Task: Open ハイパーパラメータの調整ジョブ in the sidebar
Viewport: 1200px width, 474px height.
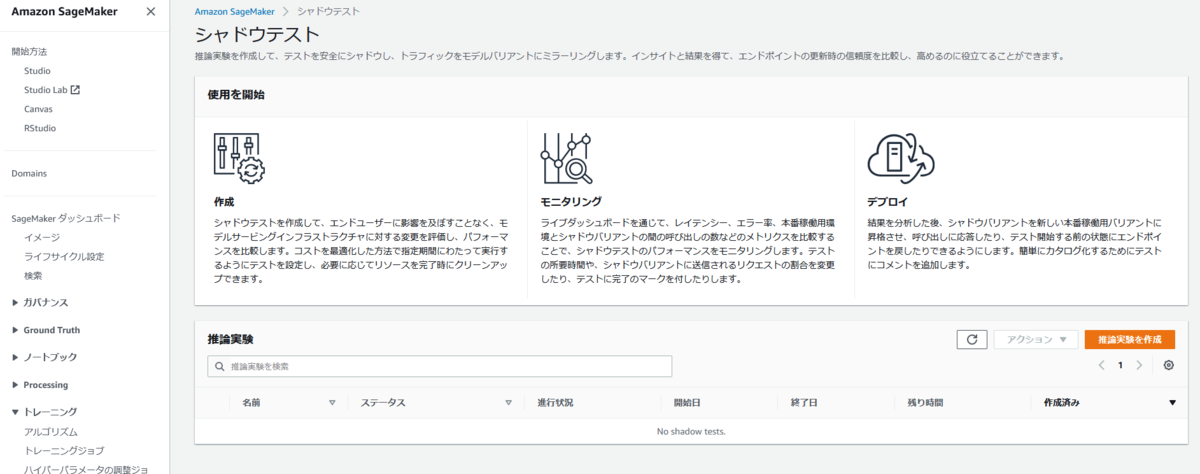Action: pyautogui.click(x=86, y=469)
